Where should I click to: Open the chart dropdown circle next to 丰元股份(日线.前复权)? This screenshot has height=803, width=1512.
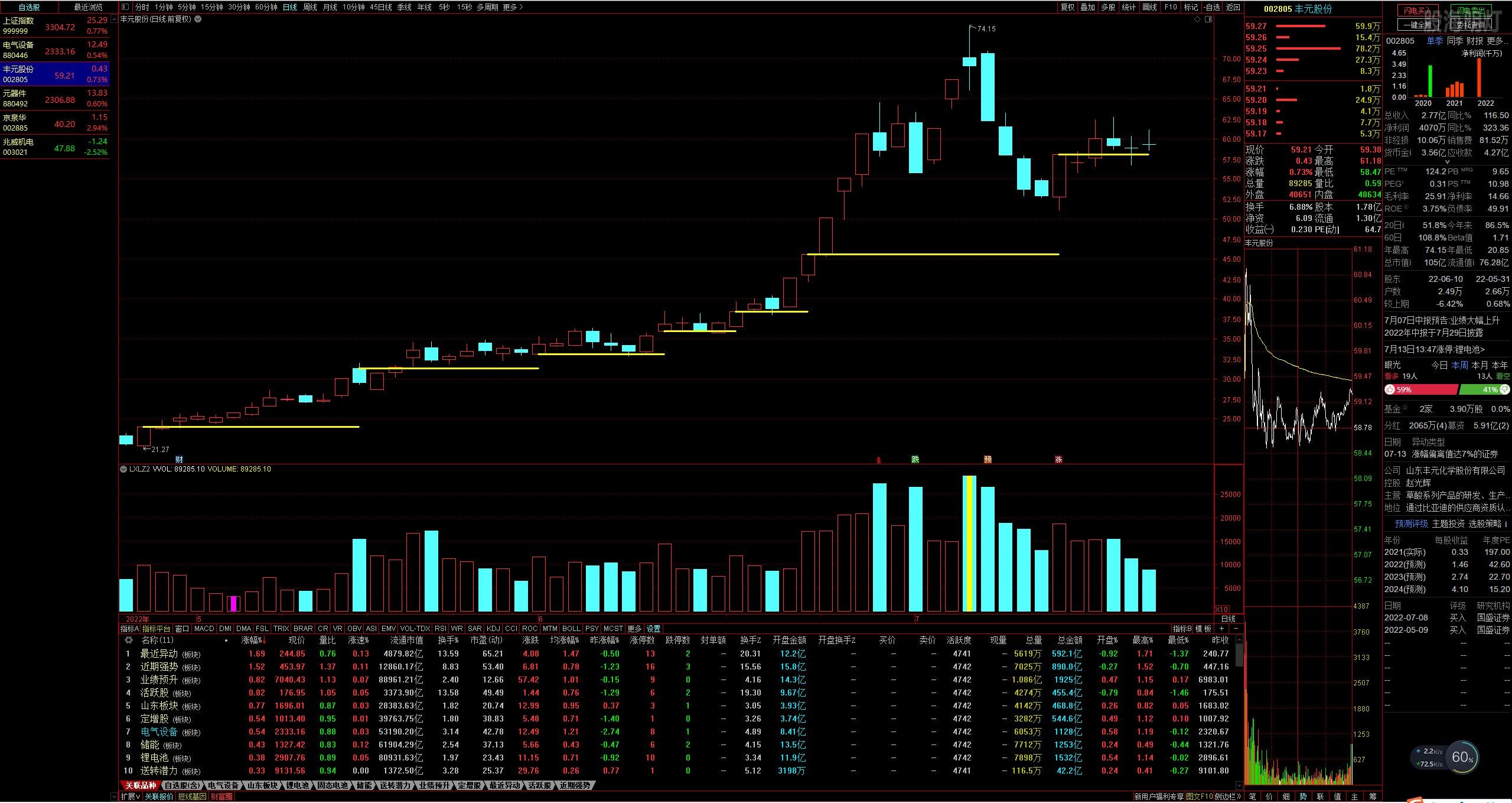(198, 19)
